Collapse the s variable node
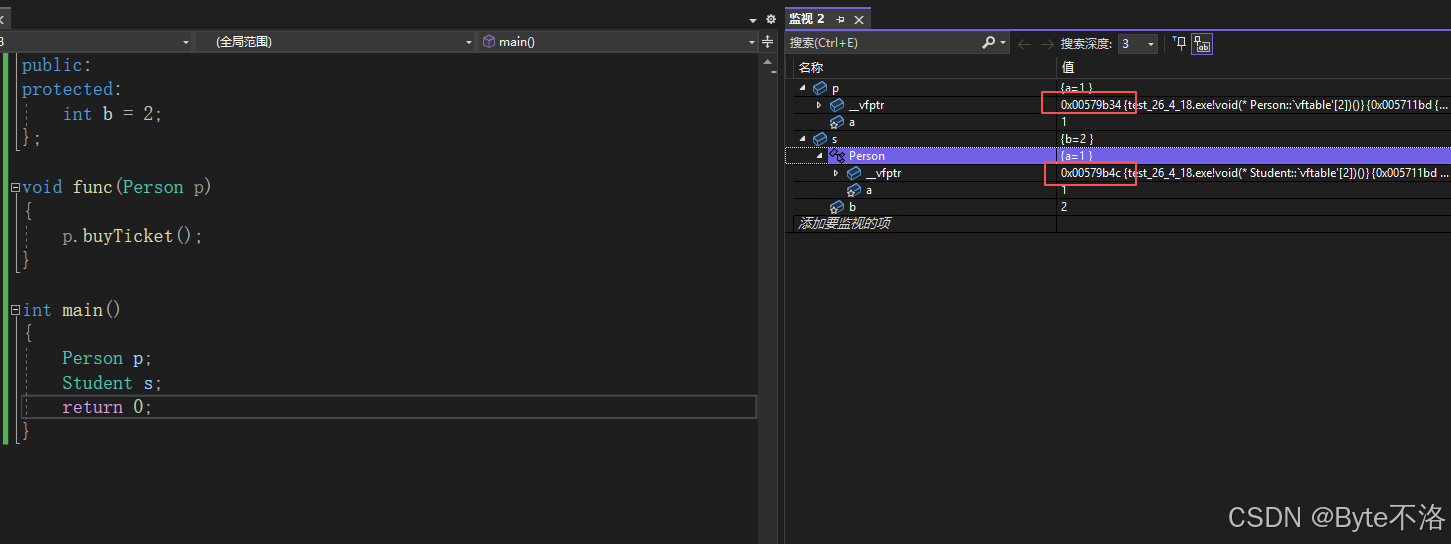The height and width of the screenshot is (544, 1451). coord(803,138)
